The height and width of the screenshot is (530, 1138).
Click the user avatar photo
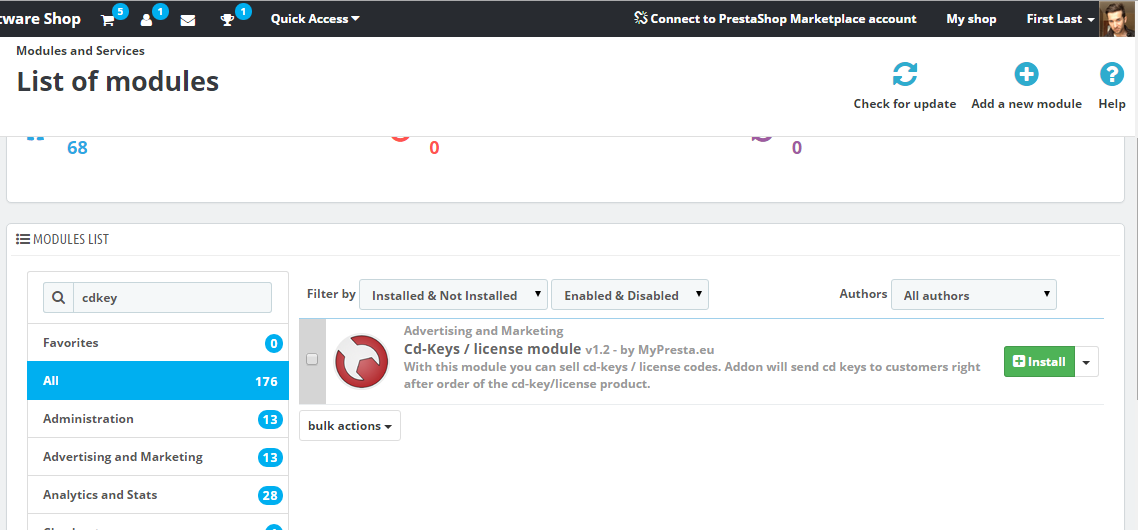coord(1117,19)
